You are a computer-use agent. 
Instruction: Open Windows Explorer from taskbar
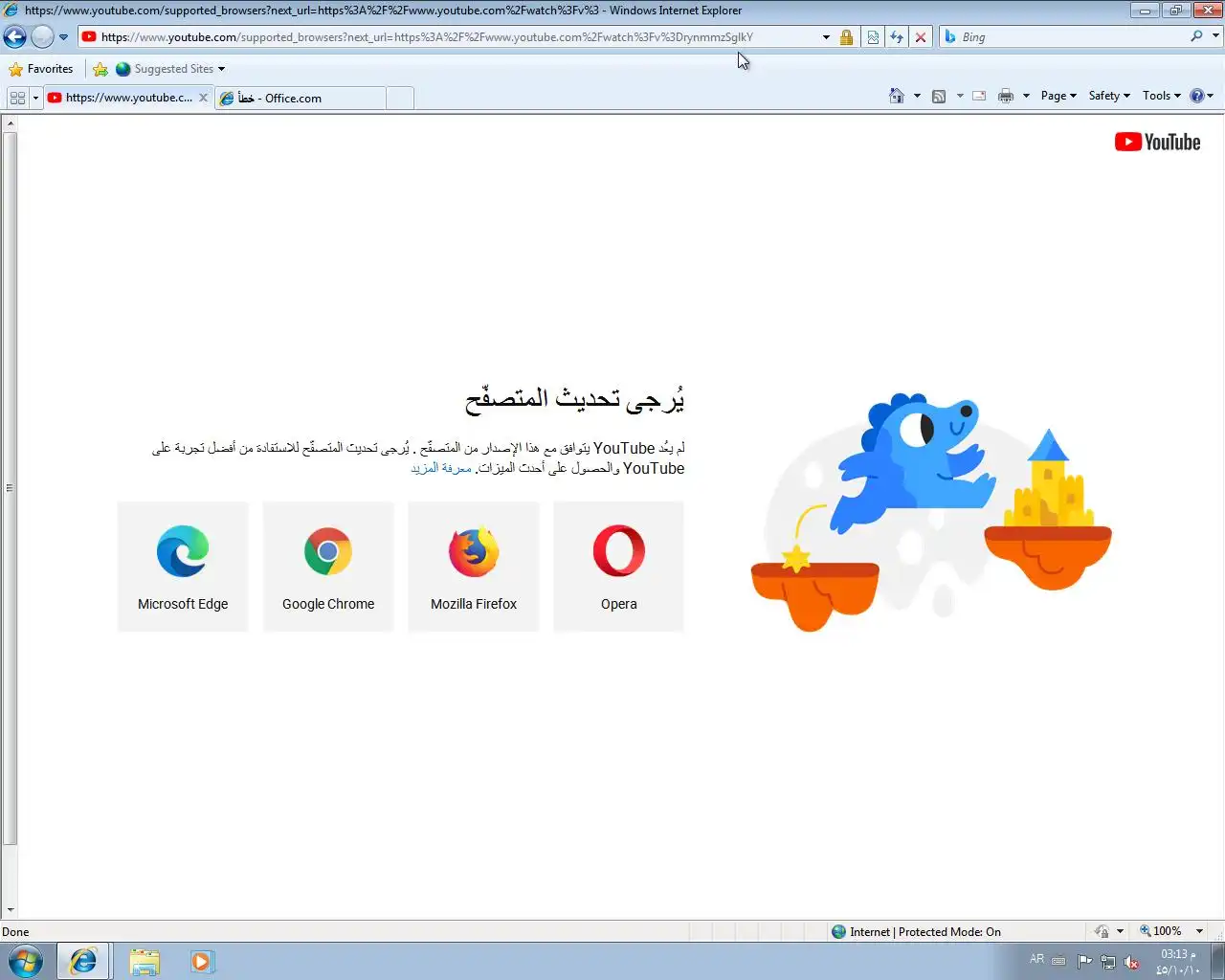coord(145,961)
